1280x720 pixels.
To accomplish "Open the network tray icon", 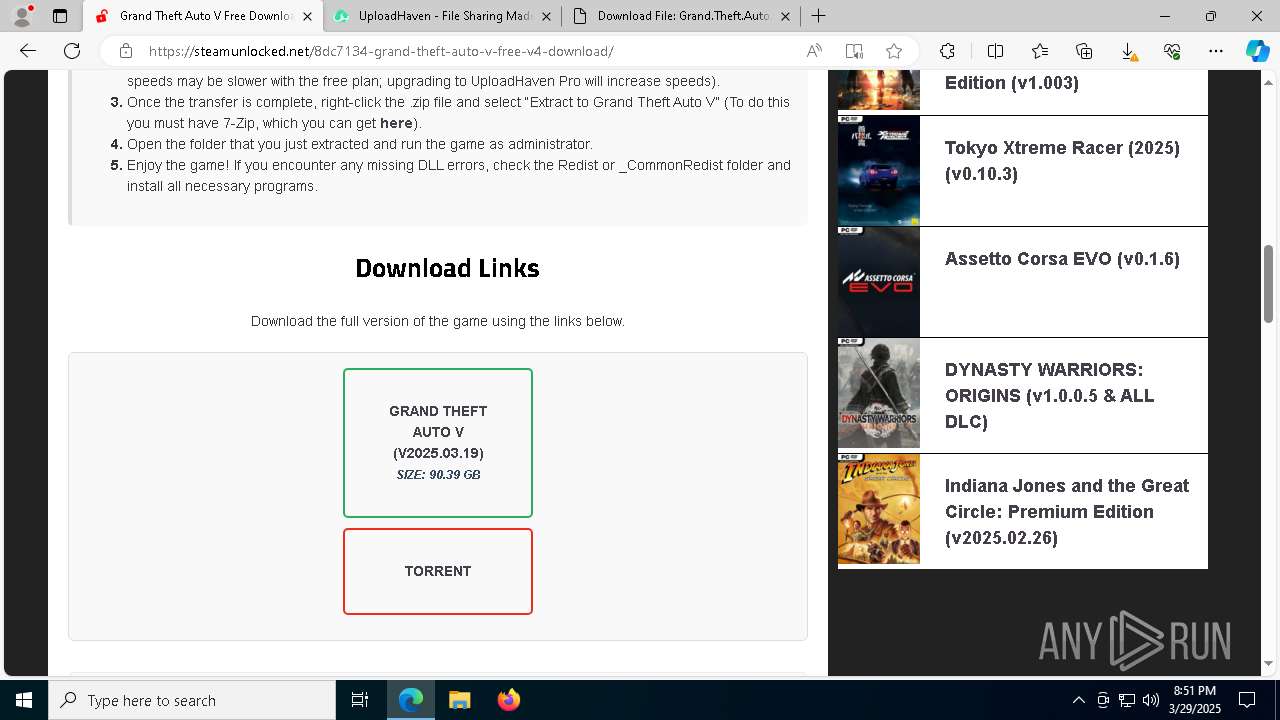I will (x=1127, y=700).
